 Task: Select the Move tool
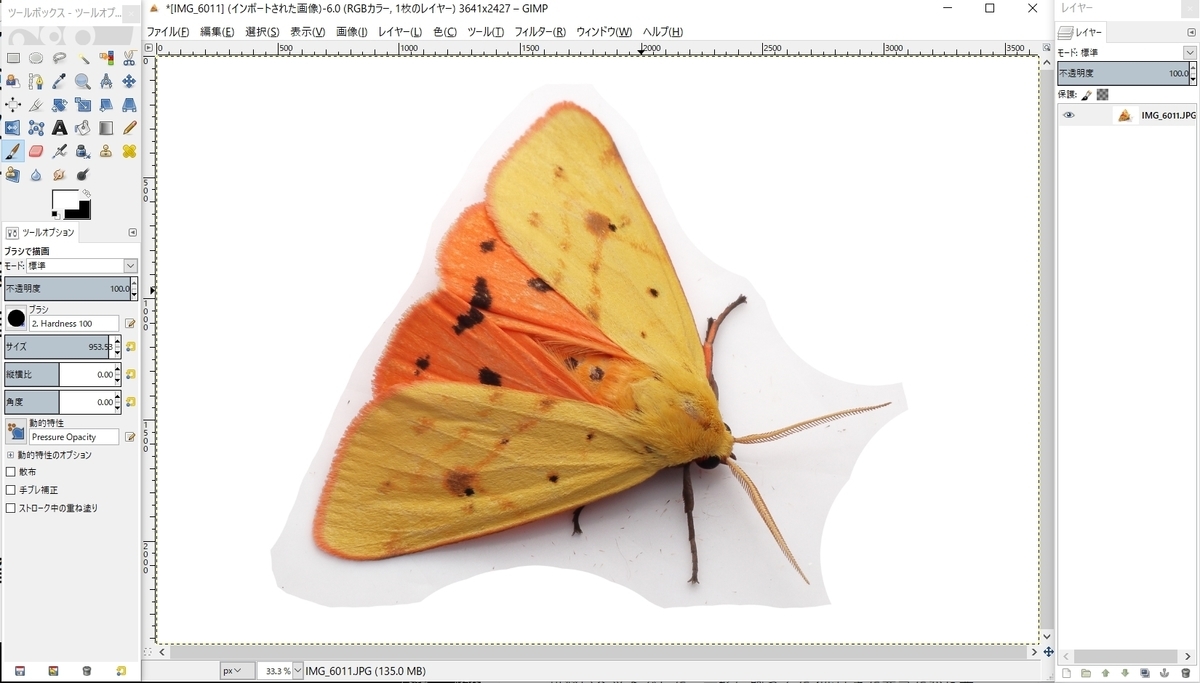click(x=129, y=81)
